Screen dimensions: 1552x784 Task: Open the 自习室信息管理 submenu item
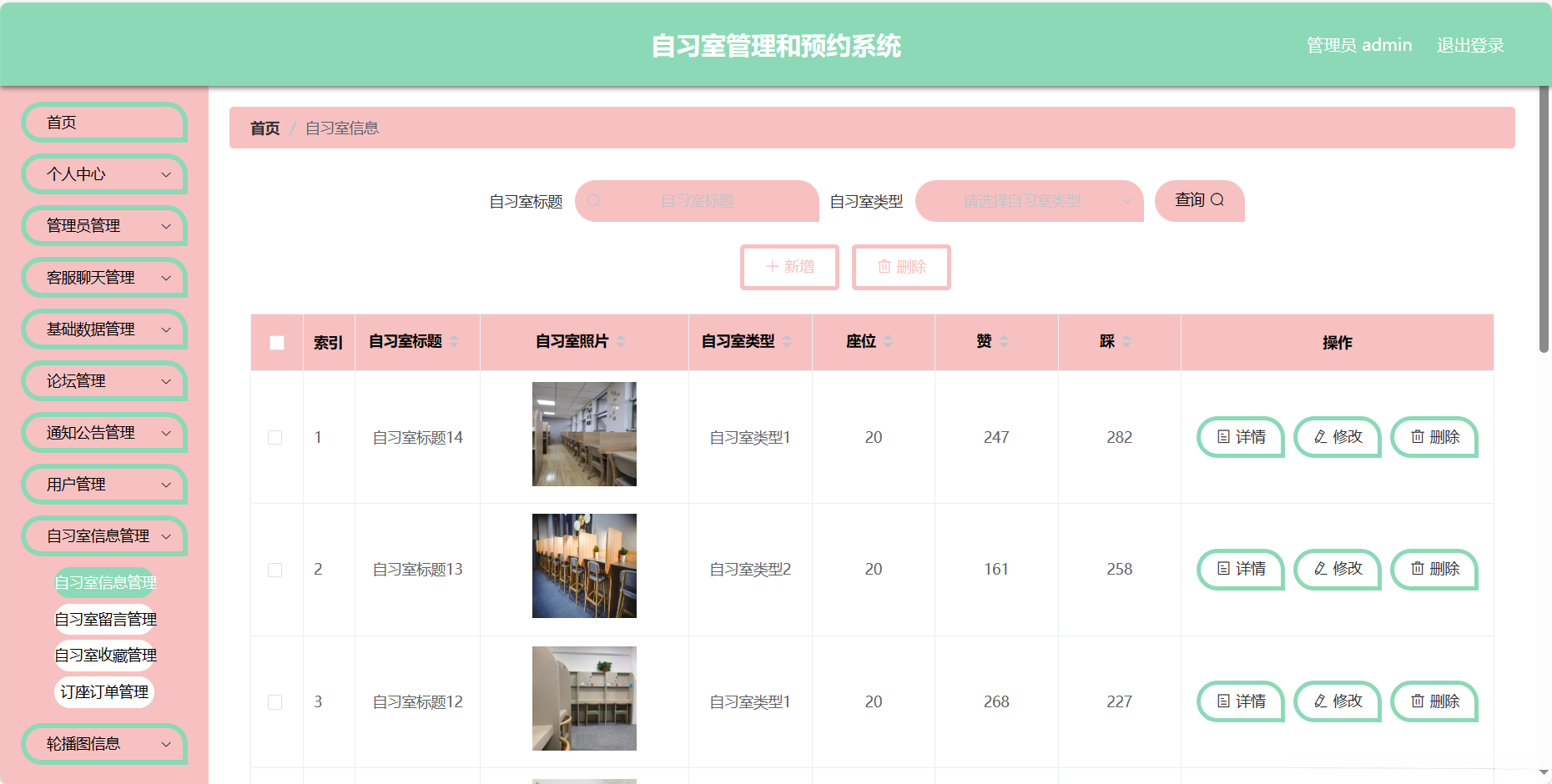pyautogui.click(x=105, y=582)
